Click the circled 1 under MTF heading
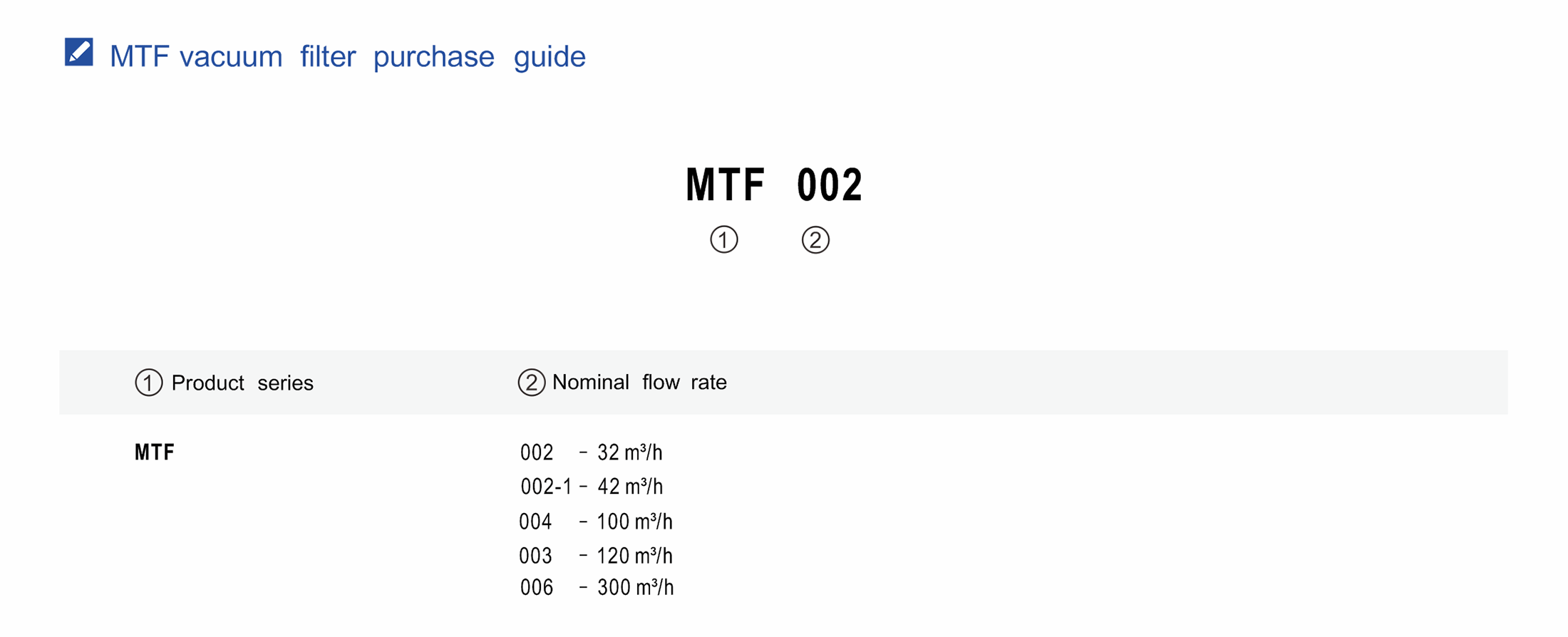This screenshot has width=1568, height=637. pos(723,239)
